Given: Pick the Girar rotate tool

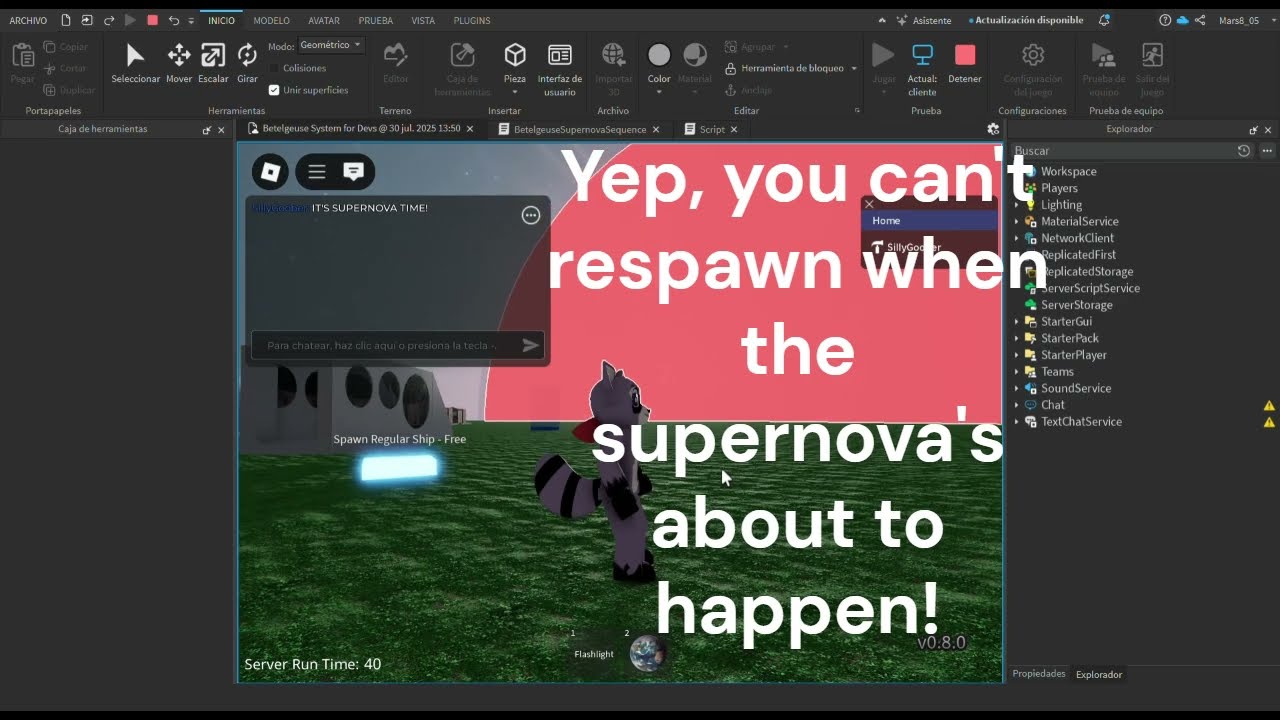Looking at the screenshot, I should [x=247, y=63].
